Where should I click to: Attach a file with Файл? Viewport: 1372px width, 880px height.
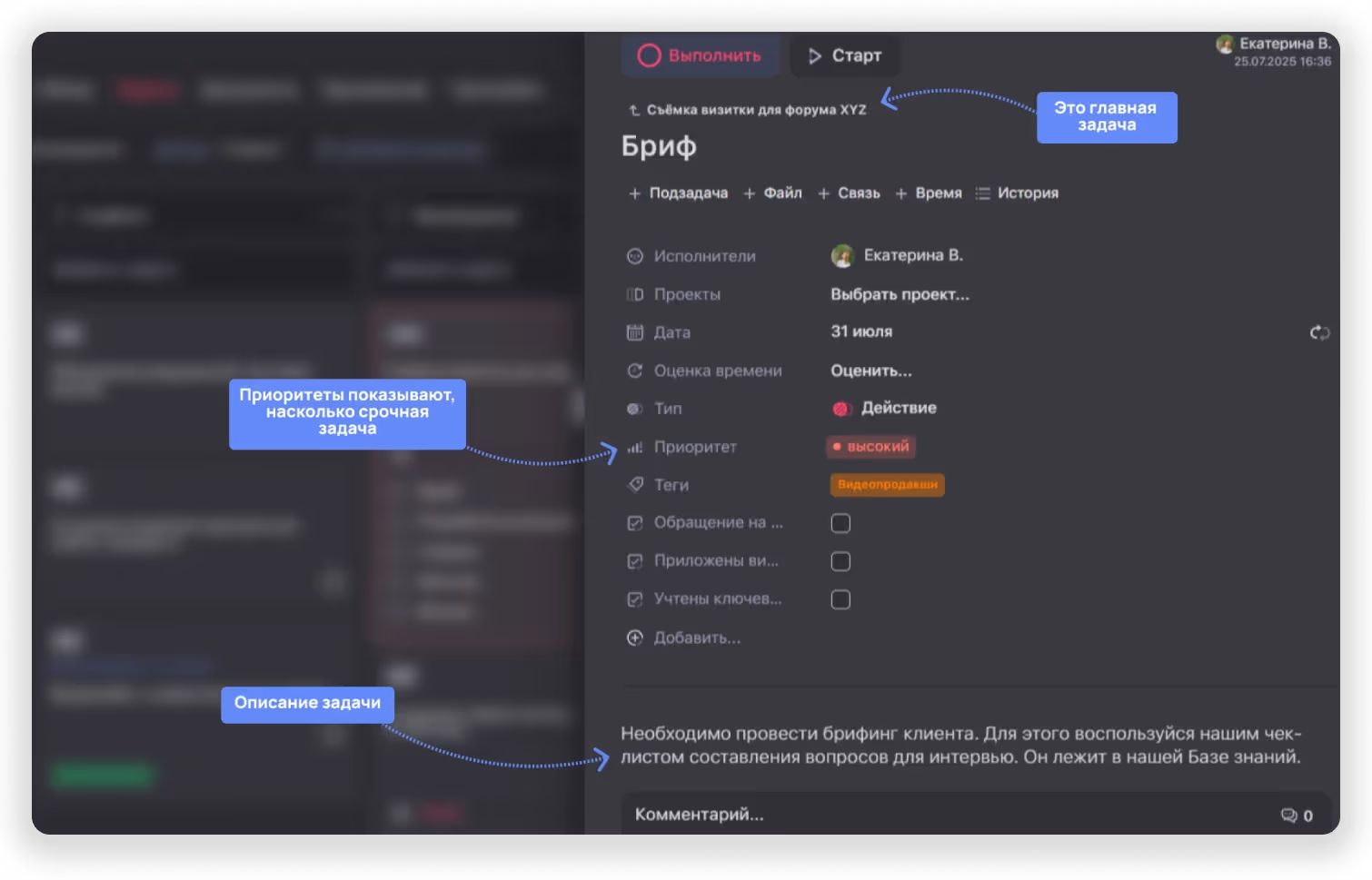pyautogui.click(x=773, y=193)
